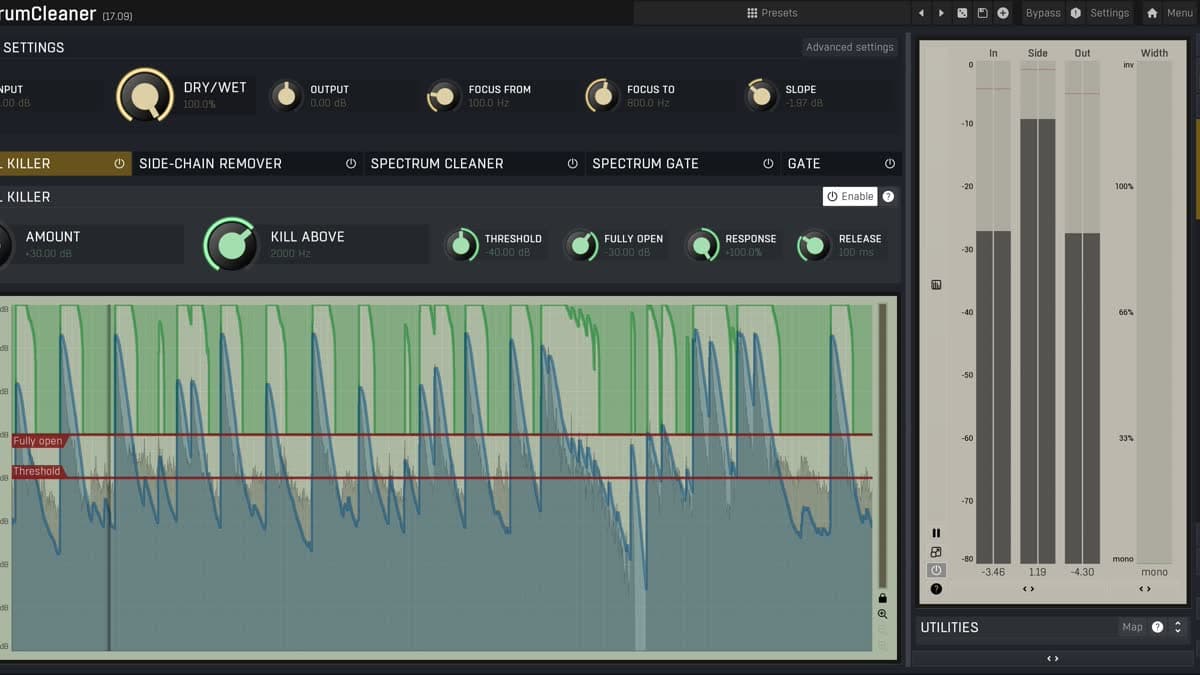Screen dimensions: 1200x675
Task: Open the Menu button
Action: [x=1180, y=13]
